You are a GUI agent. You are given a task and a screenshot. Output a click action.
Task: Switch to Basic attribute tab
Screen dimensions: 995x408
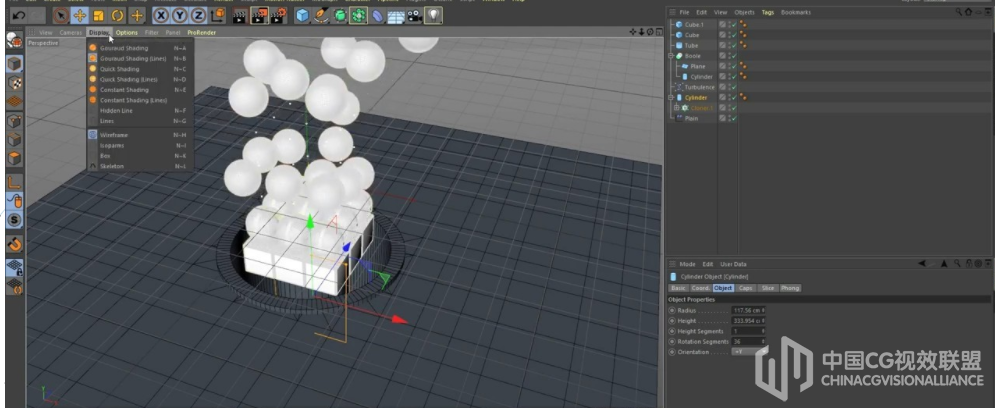point(678,288)
